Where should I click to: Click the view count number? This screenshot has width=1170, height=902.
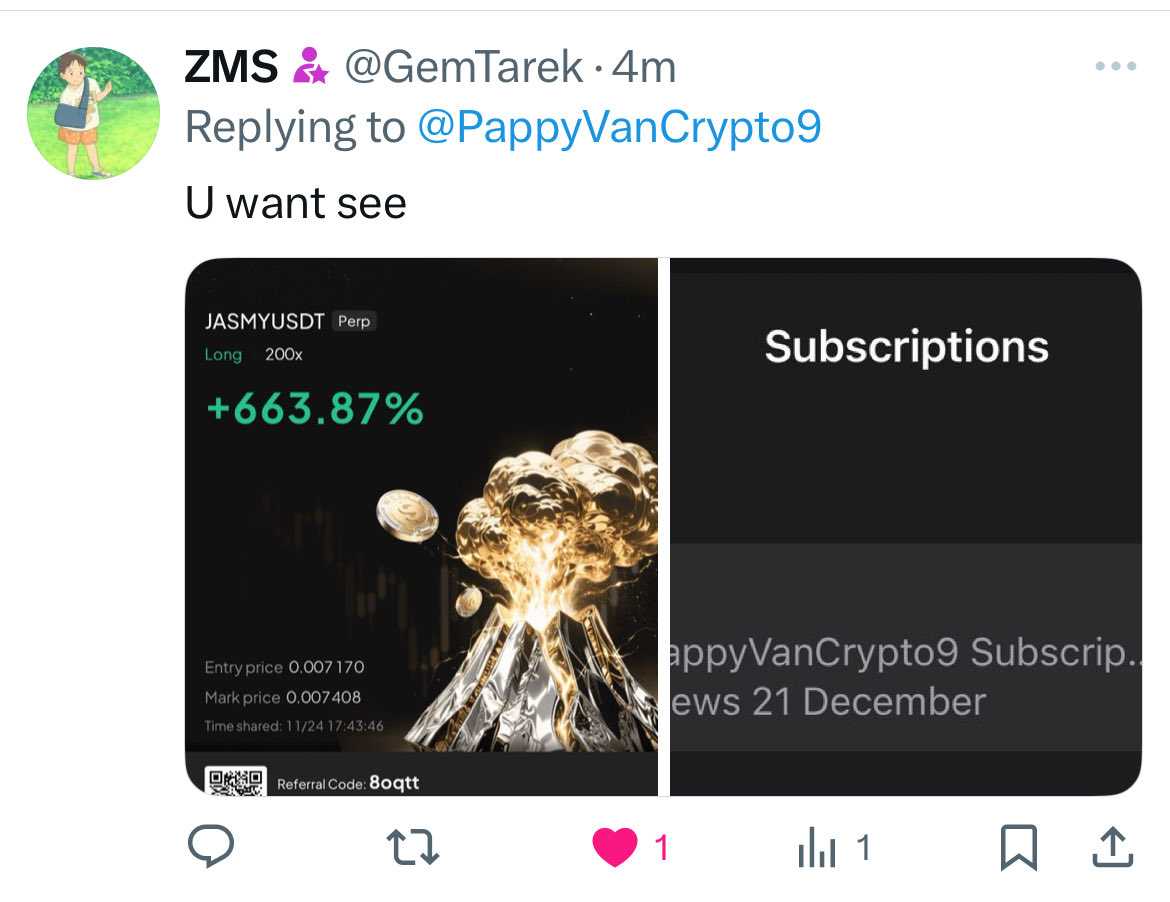[863, 848]
